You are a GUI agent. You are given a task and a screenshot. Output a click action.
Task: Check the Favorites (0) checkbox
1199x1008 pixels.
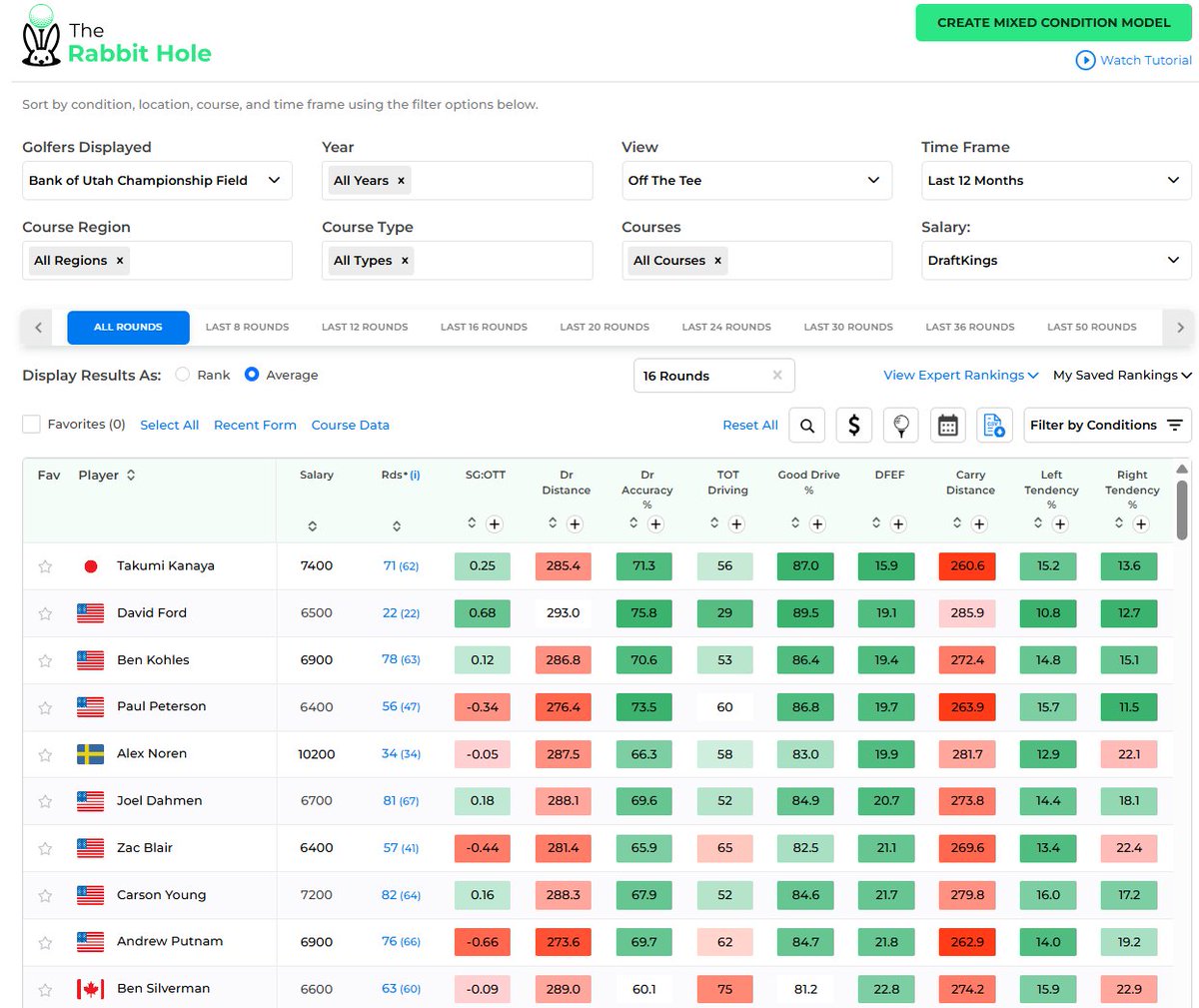coord(31,425)
